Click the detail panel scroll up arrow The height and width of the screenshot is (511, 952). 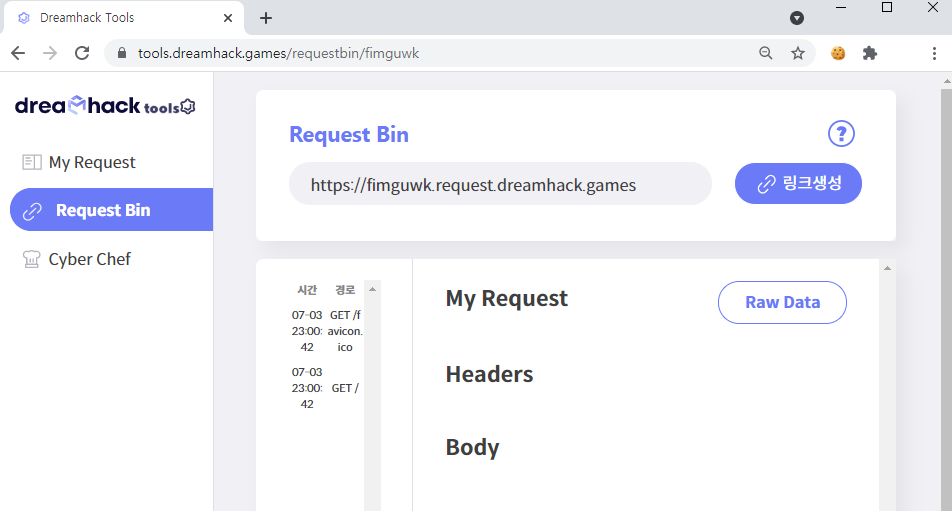tap(887, 268)
